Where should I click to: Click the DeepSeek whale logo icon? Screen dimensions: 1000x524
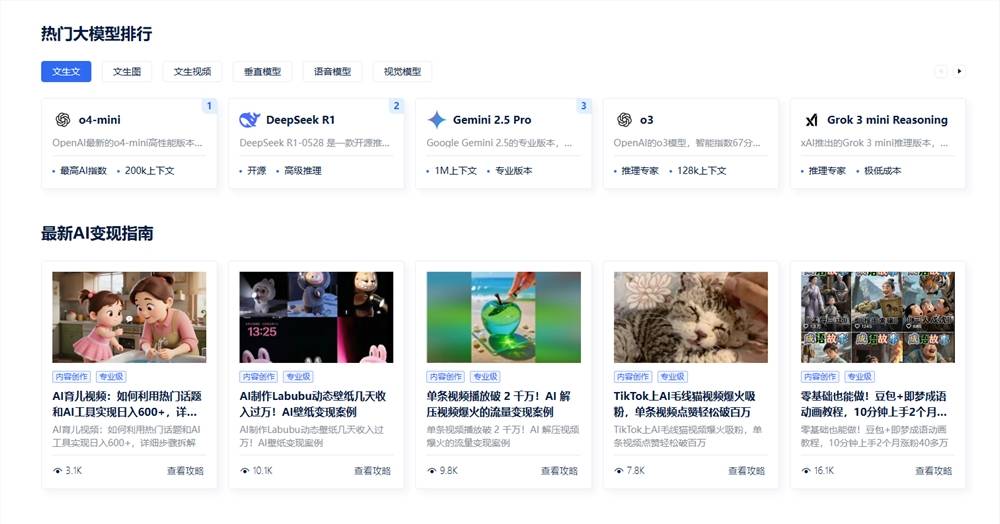[249, 119]
